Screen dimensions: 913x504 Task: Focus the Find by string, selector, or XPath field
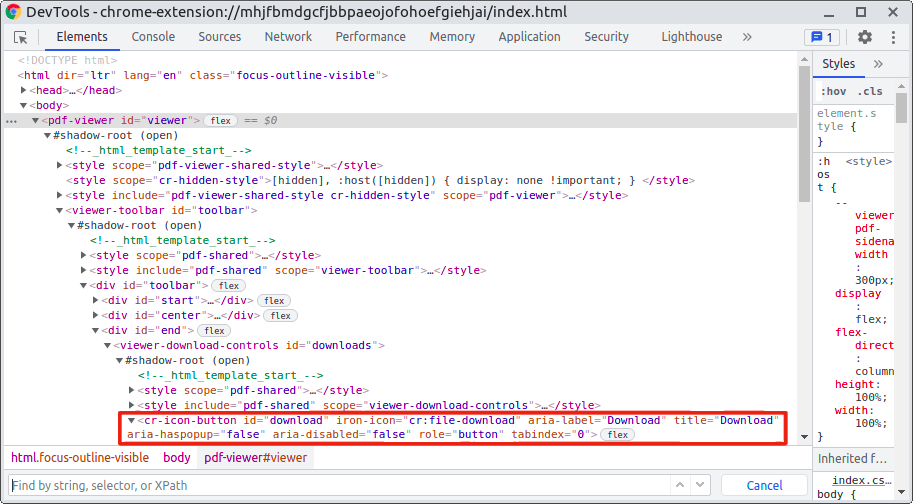339,485
